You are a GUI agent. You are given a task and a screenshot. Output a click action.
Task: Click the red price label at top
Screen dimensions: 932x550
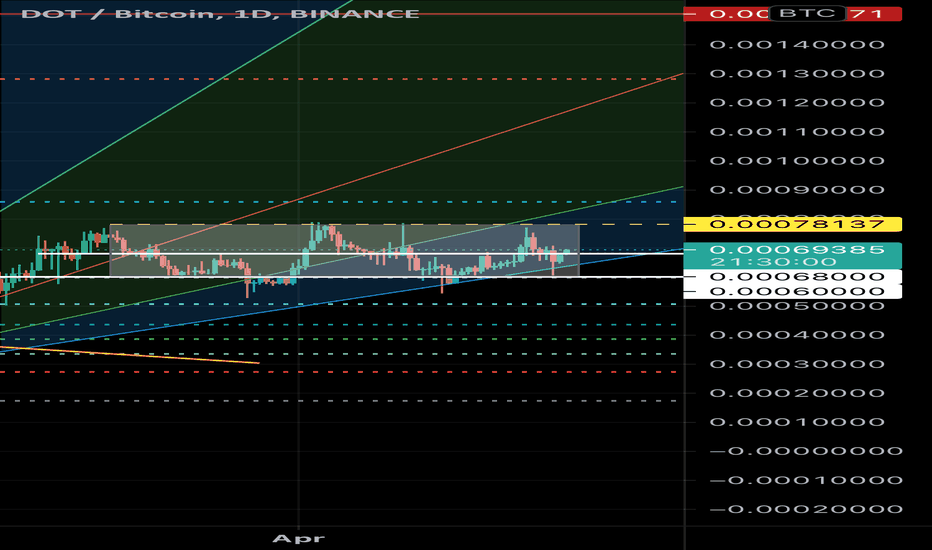[793, 14]
